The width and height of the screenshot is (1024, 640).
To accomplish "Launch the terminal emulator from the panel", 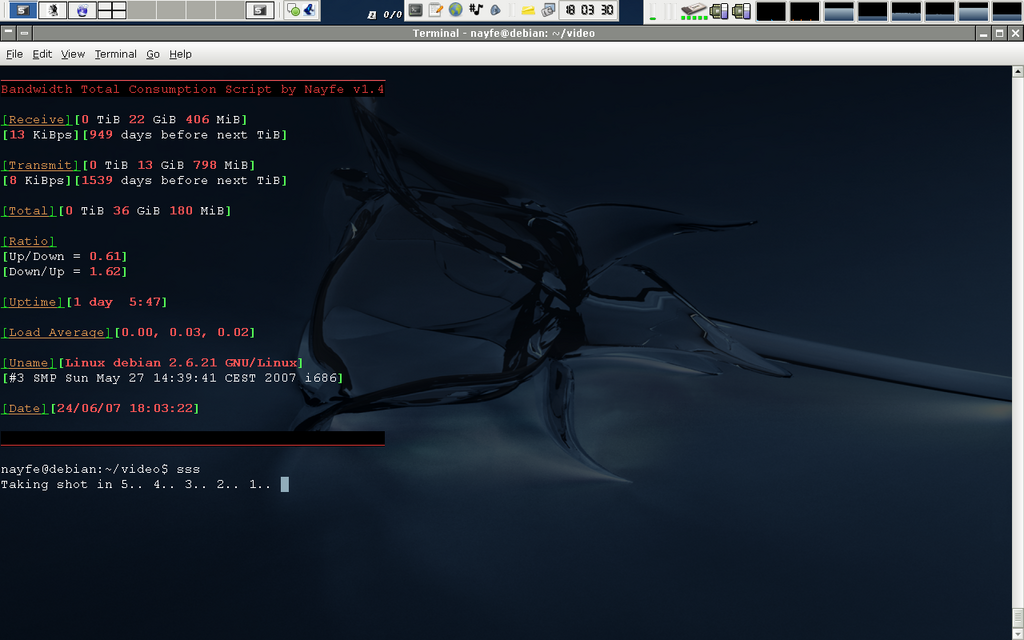I will [x=416, y=10].
